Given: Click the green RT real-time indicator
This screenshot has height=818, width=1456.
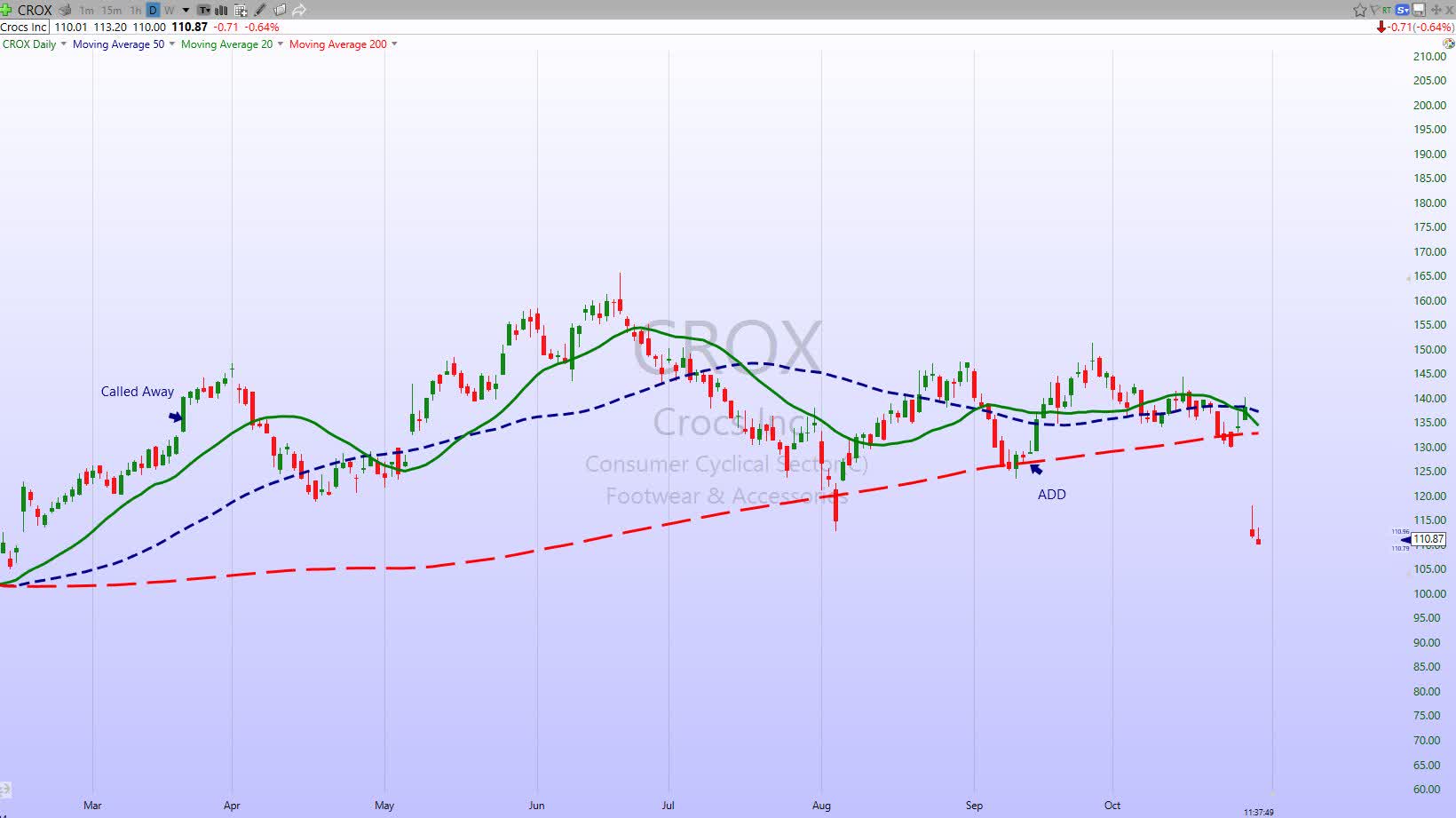Looking at the screenshot, I should [1387, 10].
